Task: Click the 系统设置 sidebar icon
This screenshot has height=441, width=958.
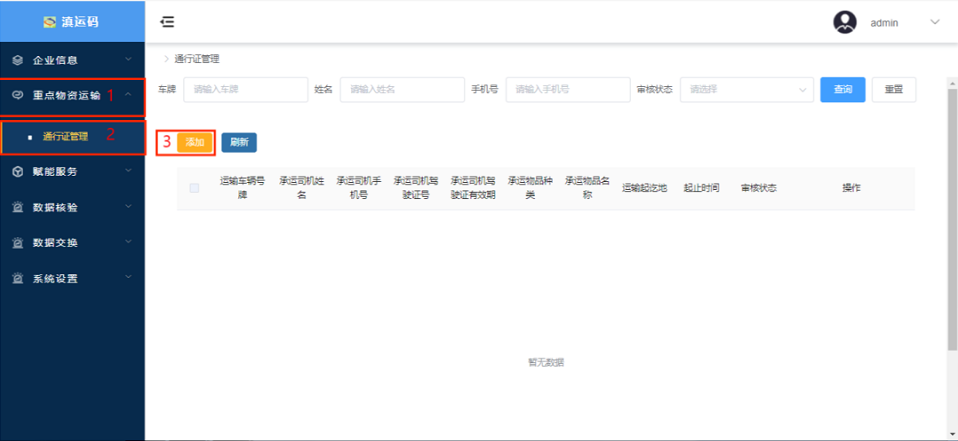Action: (x=17, y=279)
